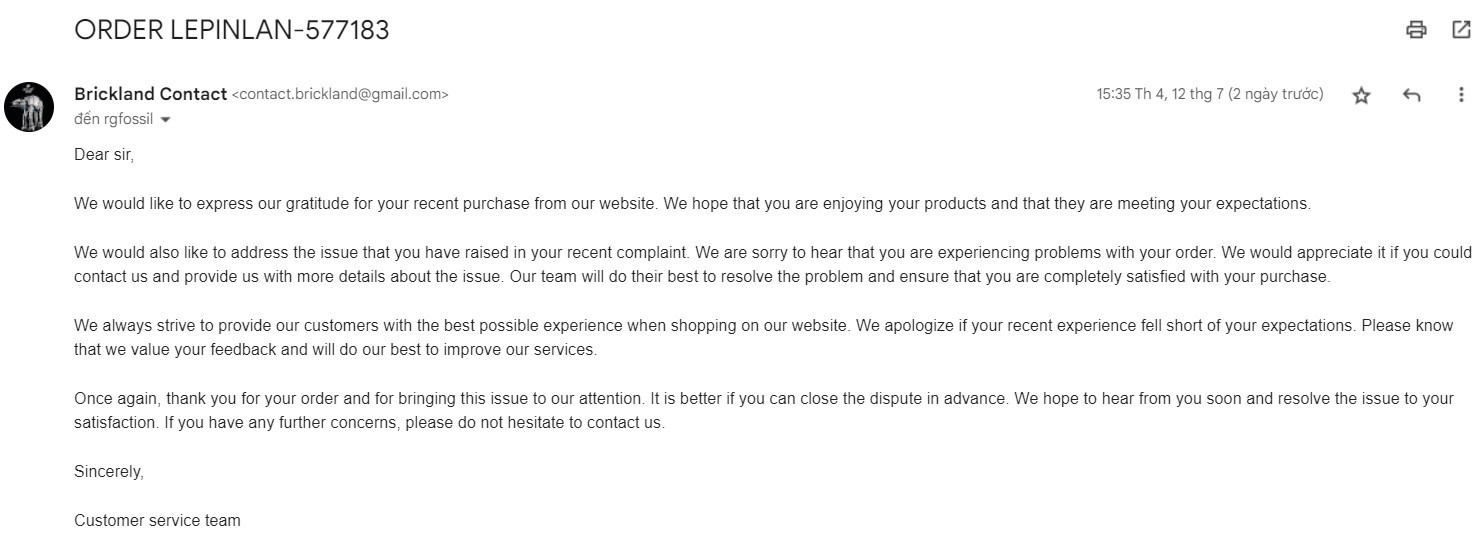This screenshot has width=1478, height=547.
Task: Click the paragraph addressing your recent complaint
Action: (x=700, y=265)
